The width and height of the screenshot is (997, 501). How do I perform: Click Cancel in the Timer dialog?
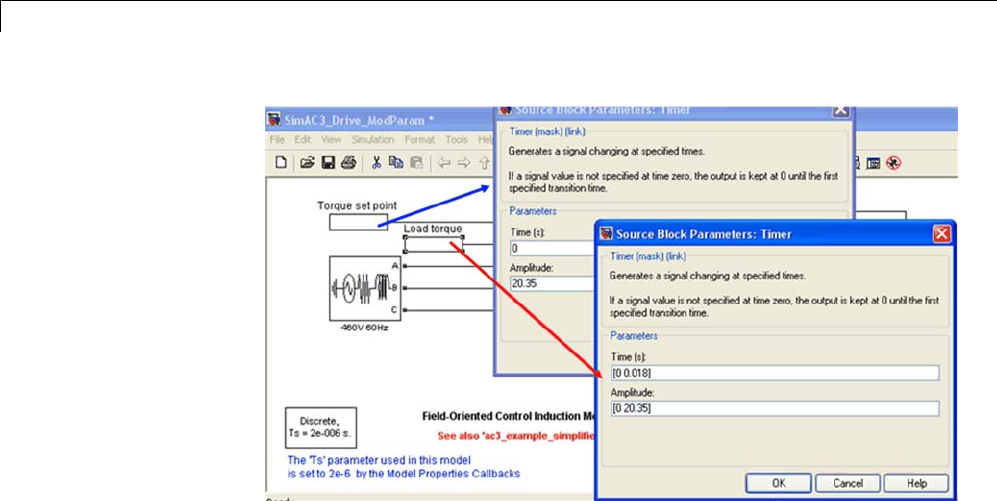point(848,483)
